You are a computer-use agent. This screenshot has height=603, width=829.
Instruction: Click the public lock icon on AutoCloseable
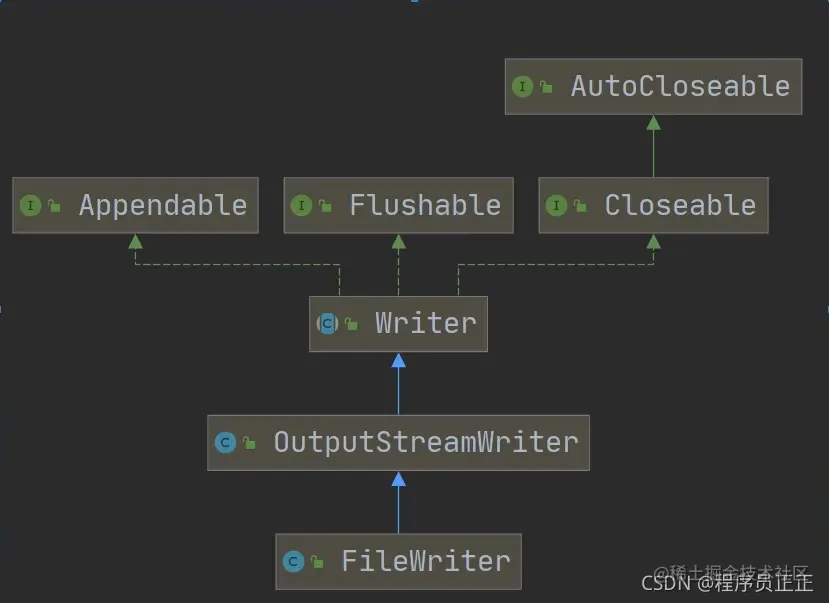[546, 86]
